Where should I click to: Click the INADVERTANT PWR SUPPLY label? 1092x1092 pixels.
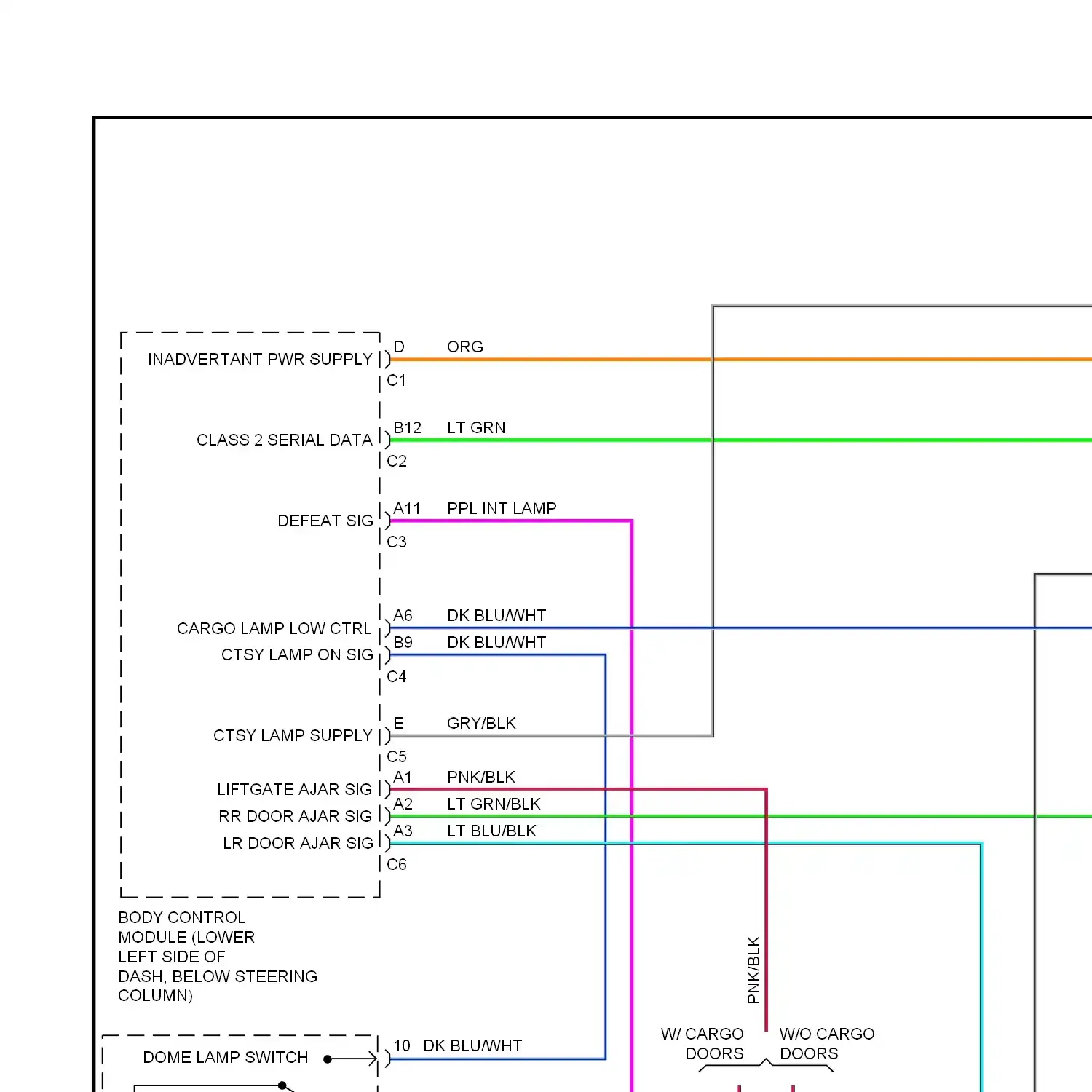pos(260,359)
